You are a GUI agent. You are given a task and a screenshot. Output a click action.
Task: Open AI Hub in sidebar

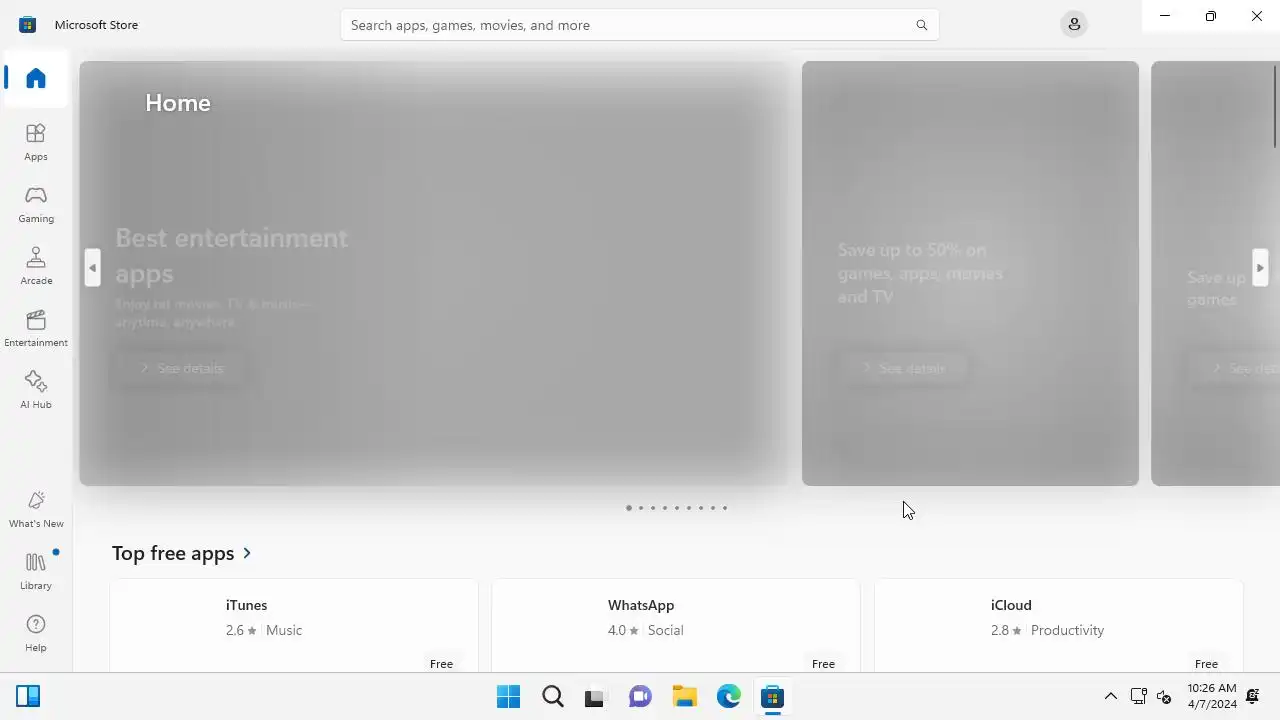pyautogui.click(x=36, y=390)
